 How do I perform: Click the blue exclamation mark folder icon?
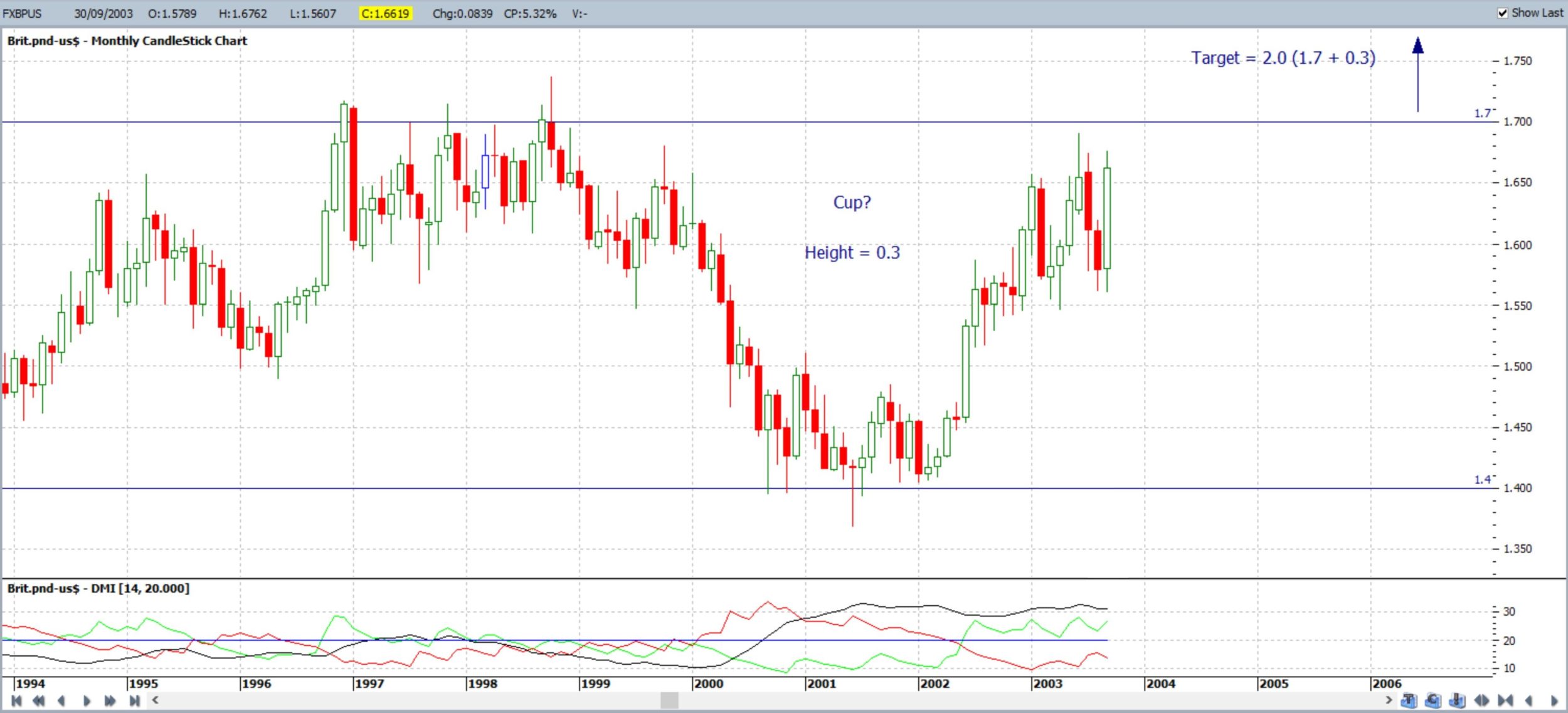1457,700
